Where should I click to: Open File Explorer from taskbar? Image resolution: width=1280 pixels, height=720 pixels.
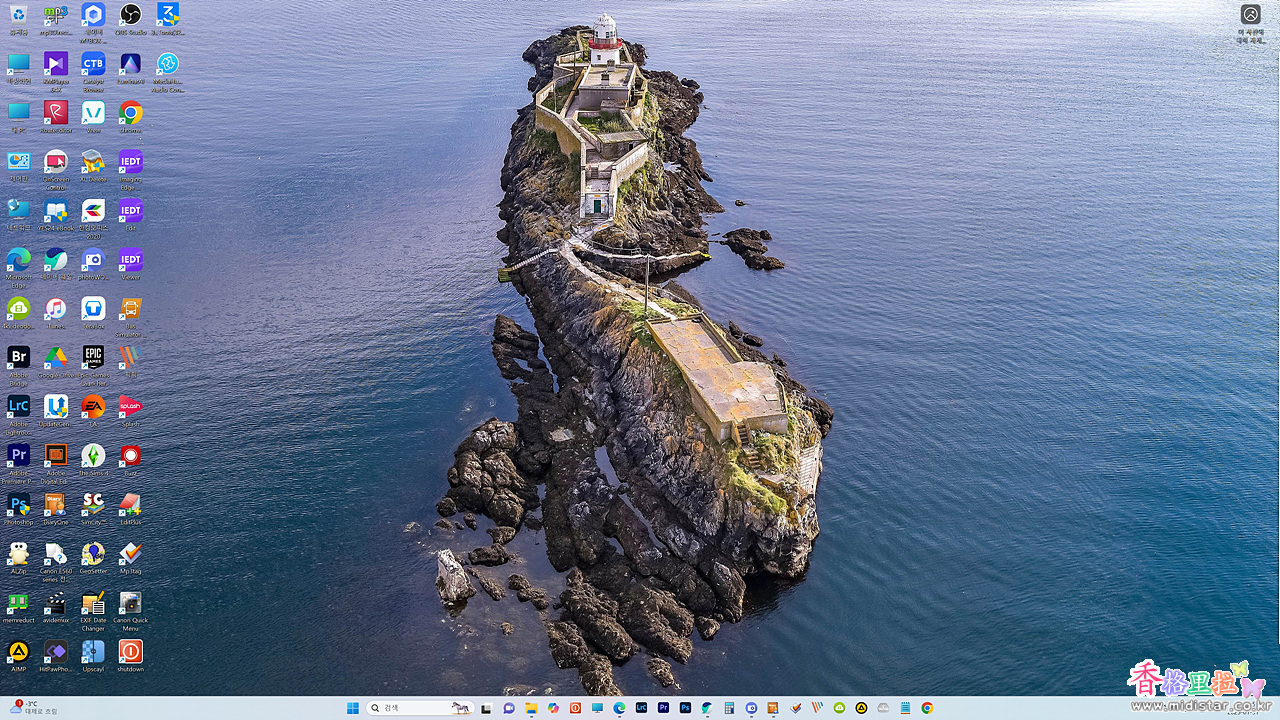(x=531, y=708)
